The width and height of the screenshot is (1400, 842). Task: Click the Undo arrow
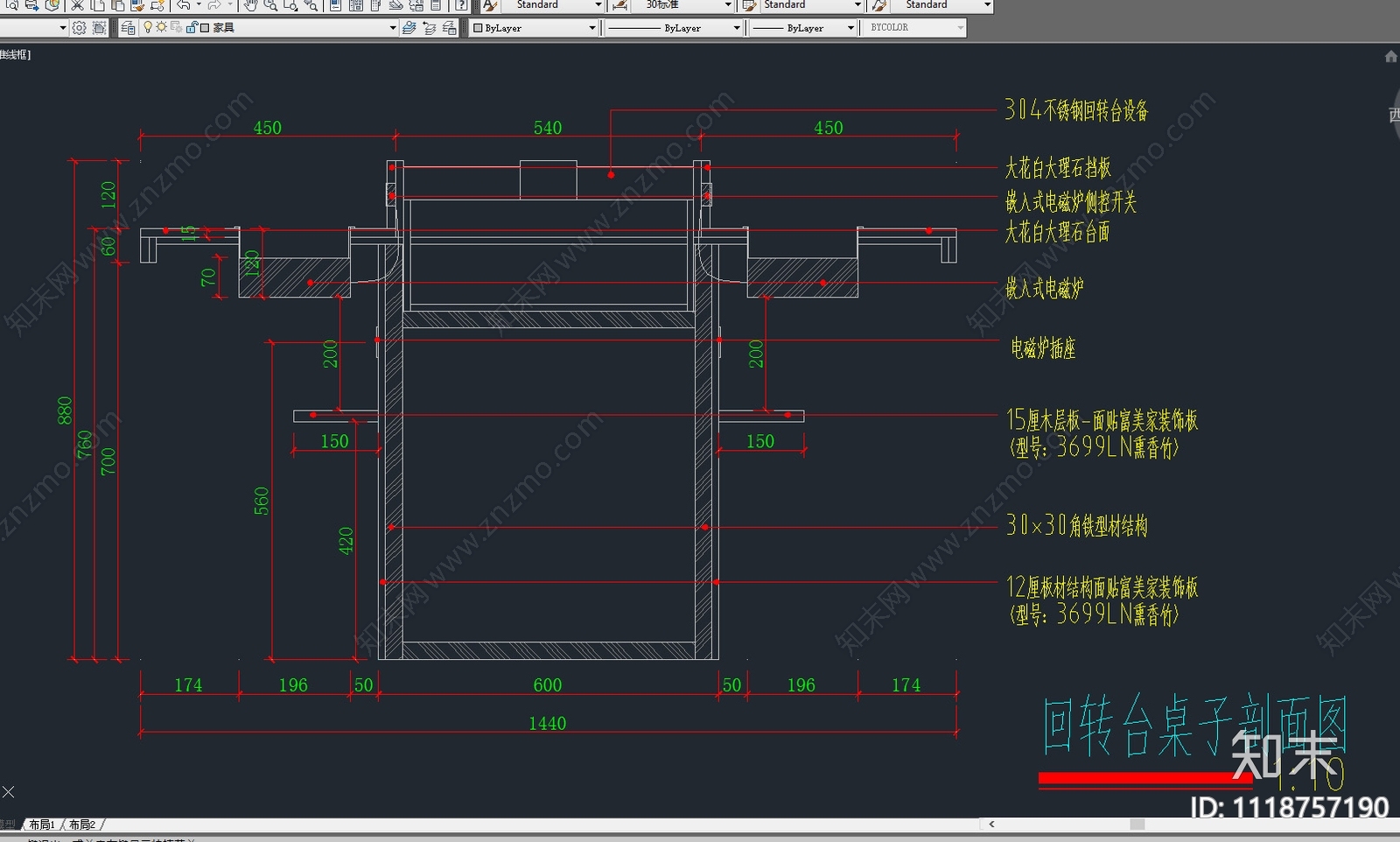pos(183,5)
